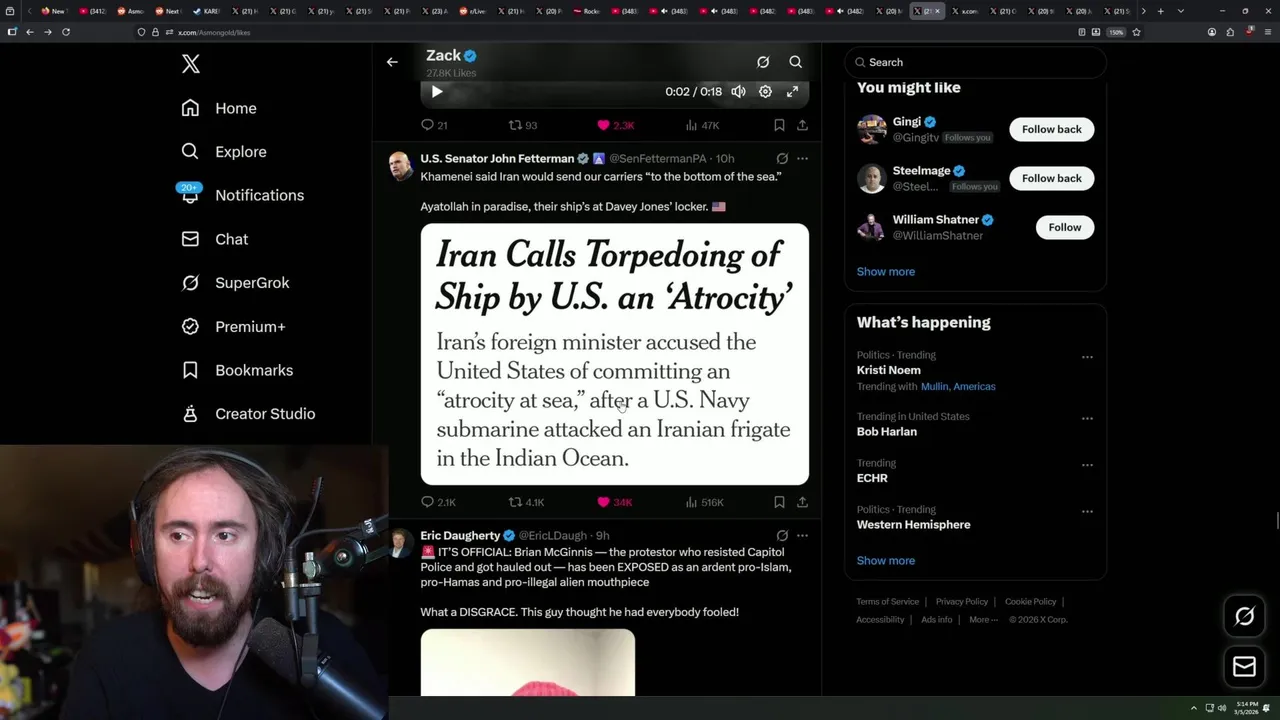Image resolution: width=1280 pixels, height=720 pixels.
Task: Open more options on Fetterman post
Action: 802,158
